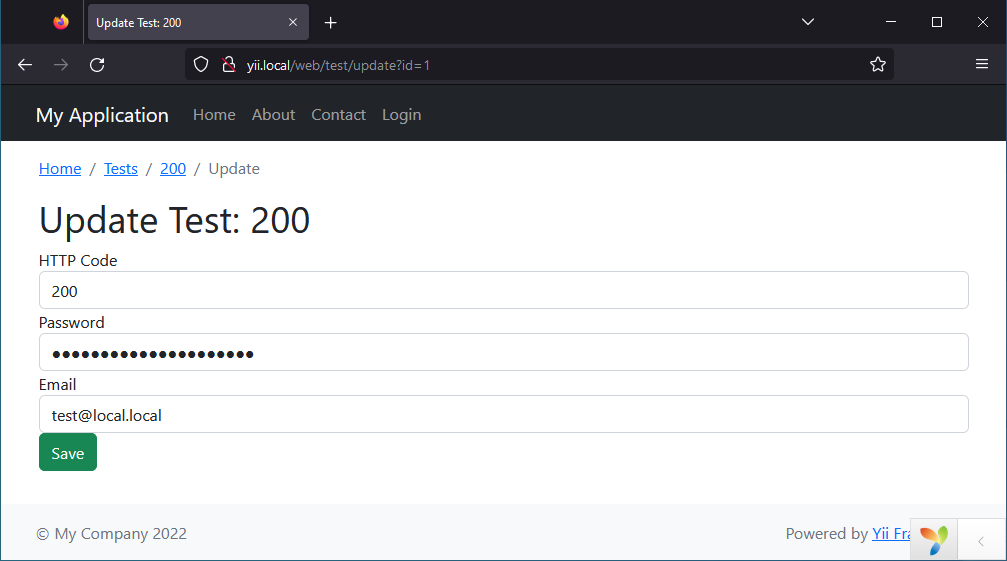Open the About navbar item
Viewport: 1007px width, 561px height.
274,115
